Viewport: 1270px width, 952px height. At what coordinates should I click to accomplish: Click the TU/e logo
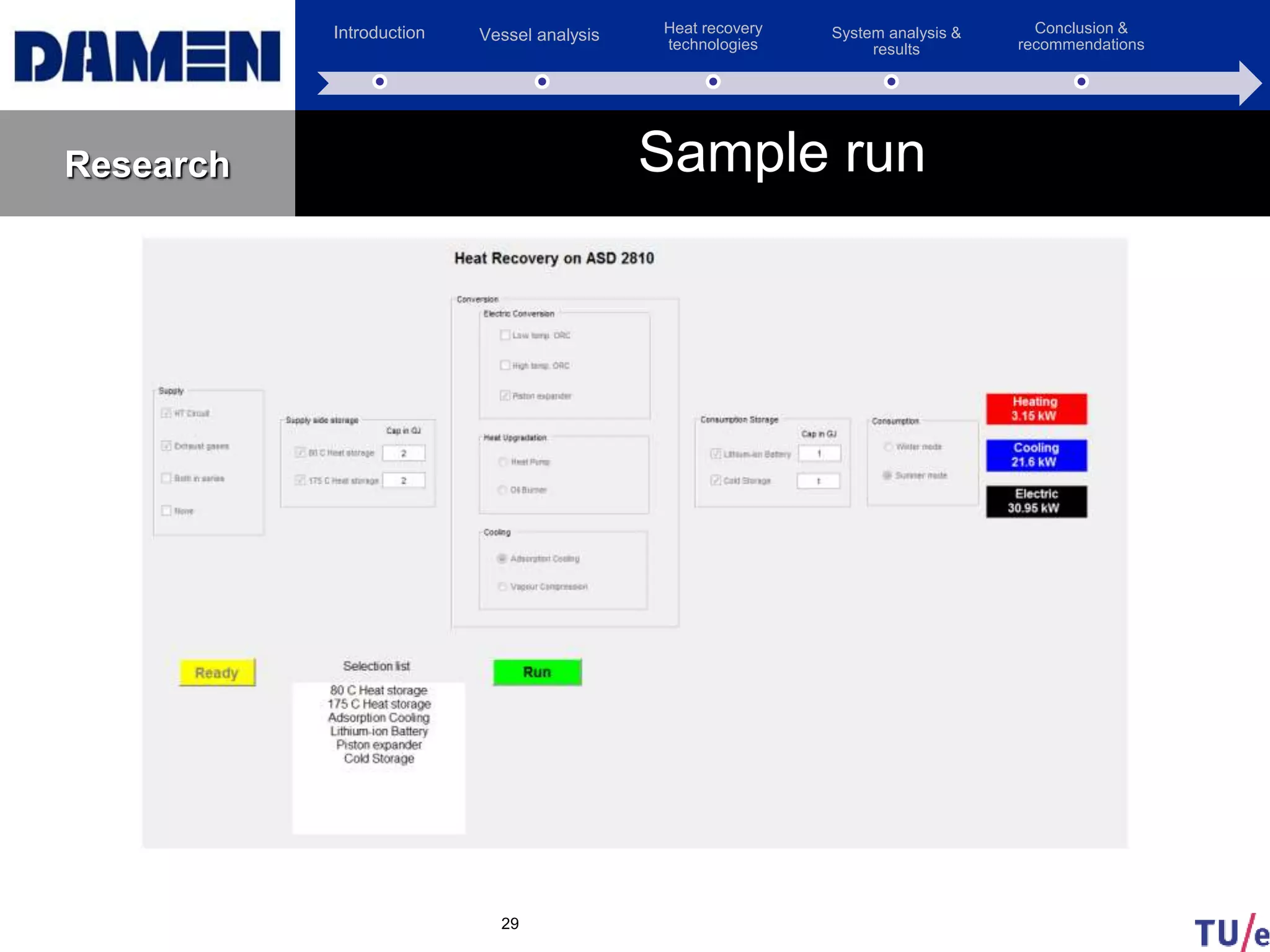1232,932
